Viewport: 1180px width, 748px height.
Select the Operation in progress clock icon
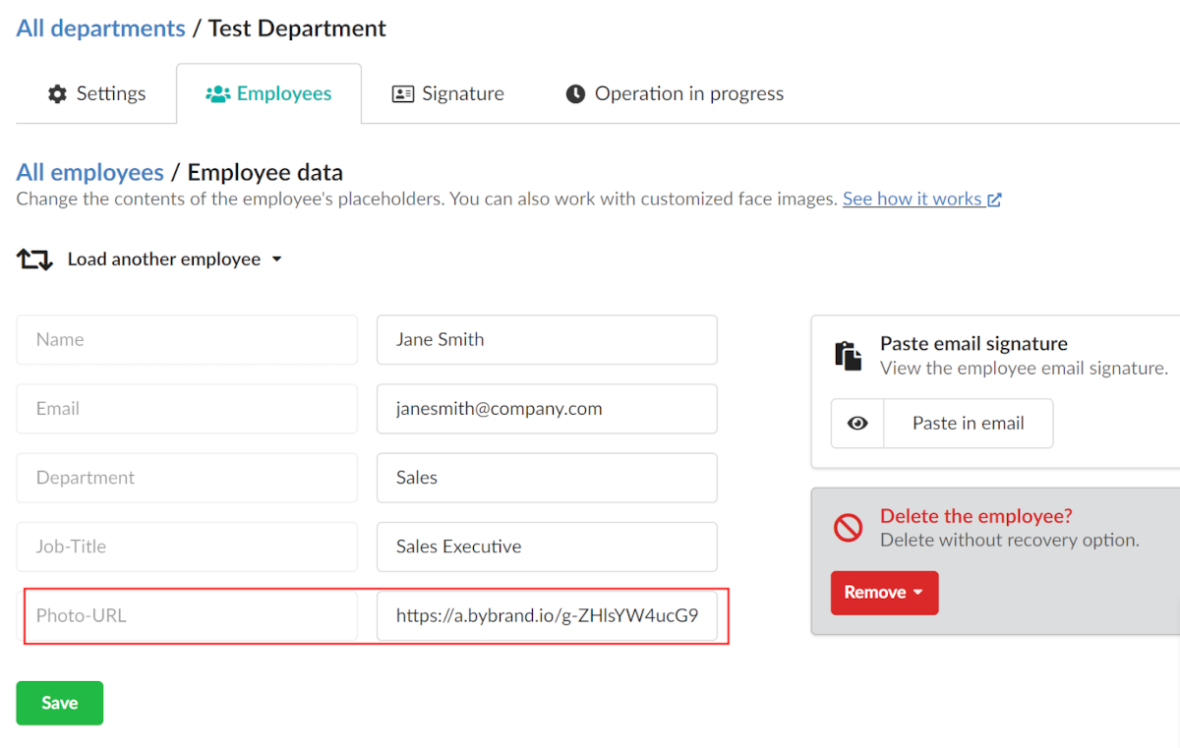pos(575,93)
